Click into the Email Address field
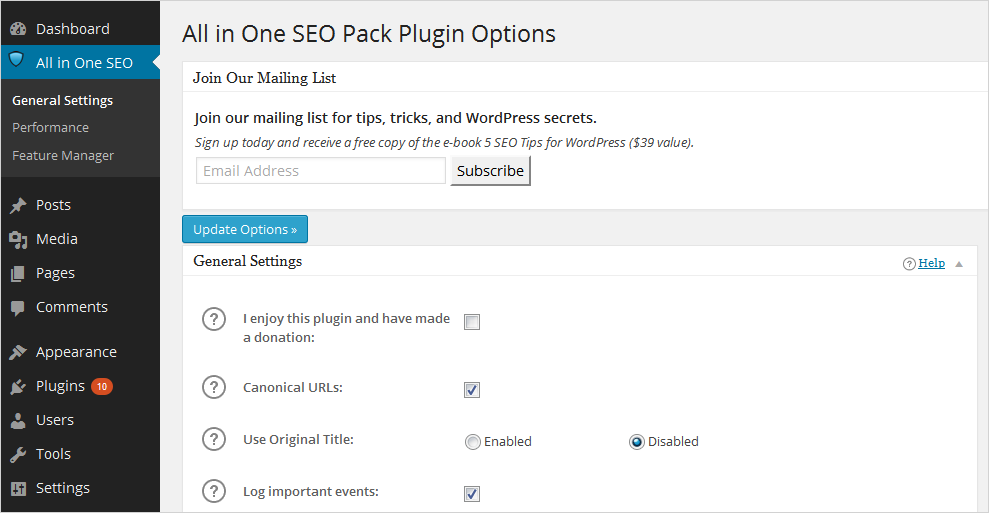 pos(320,171)
